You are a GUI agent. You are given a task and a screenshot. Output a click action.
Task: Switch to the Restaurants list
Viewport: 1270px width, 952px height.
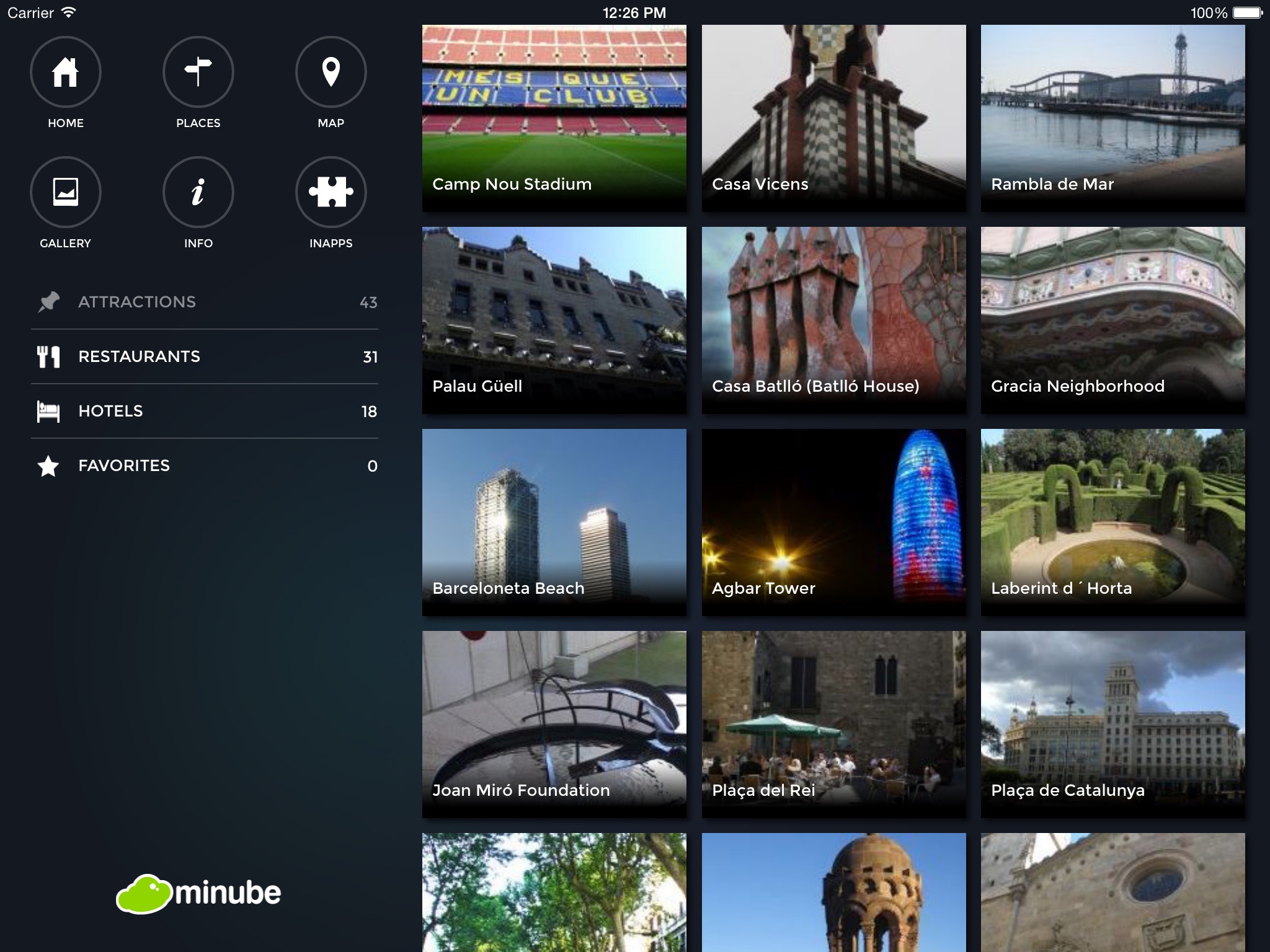click(x=139, y=356)
